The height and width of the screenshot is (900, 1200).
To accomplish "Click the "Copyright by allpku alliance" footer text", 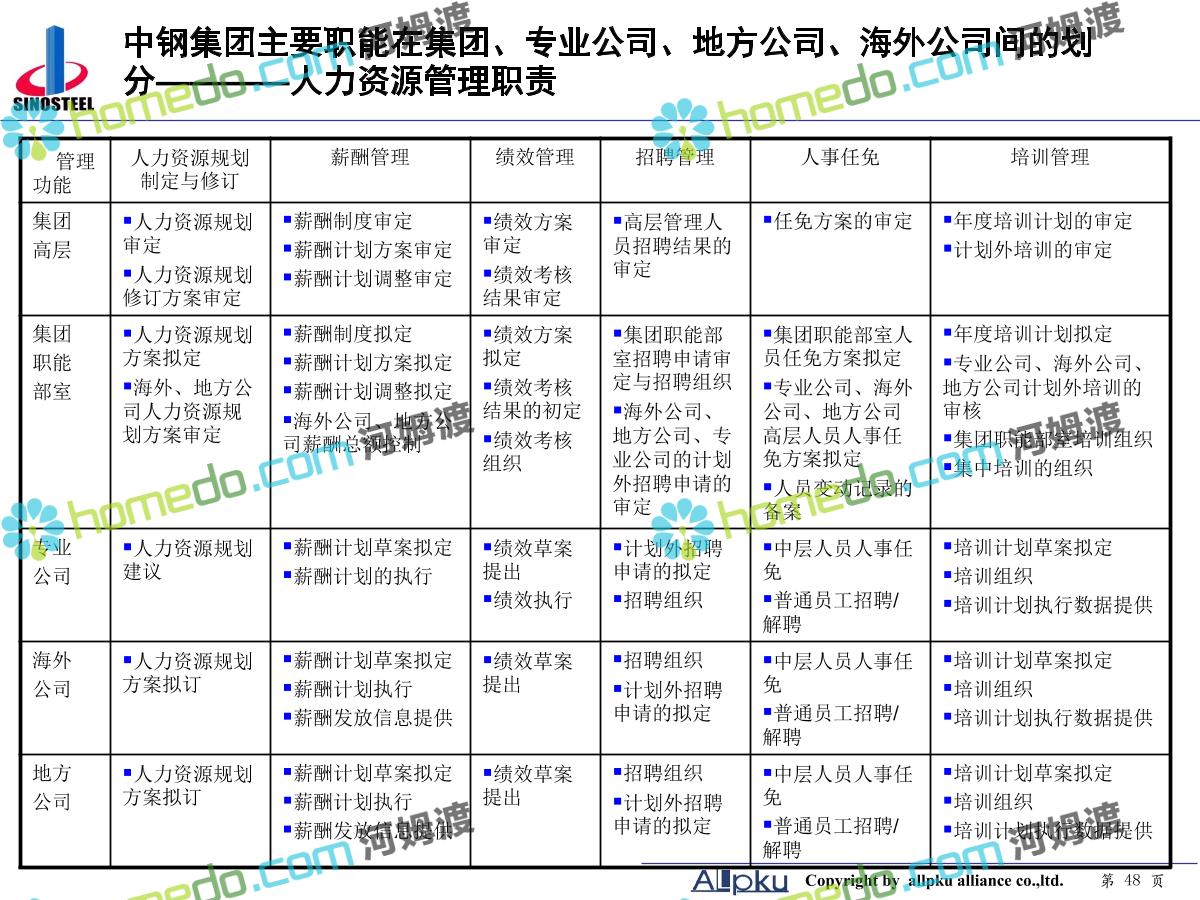I will [934, 881].
